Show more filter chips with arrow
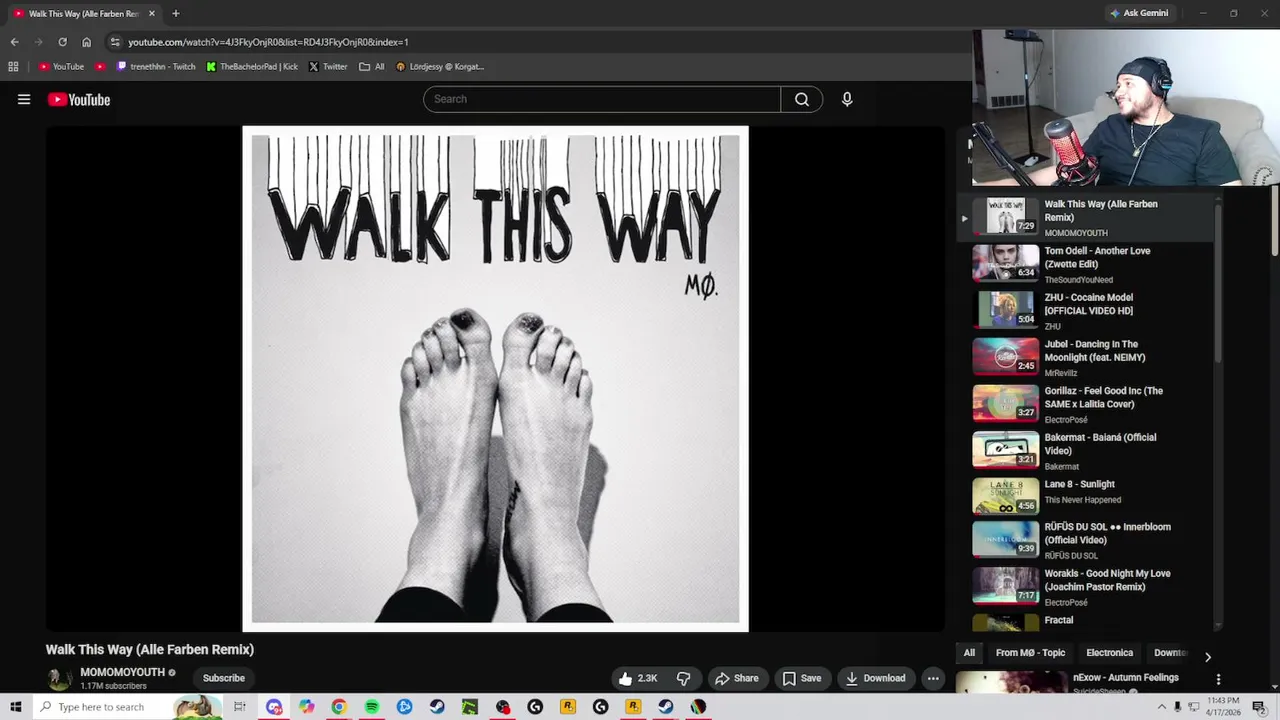Screen dimensions: 1280x720 point(1207,657)
